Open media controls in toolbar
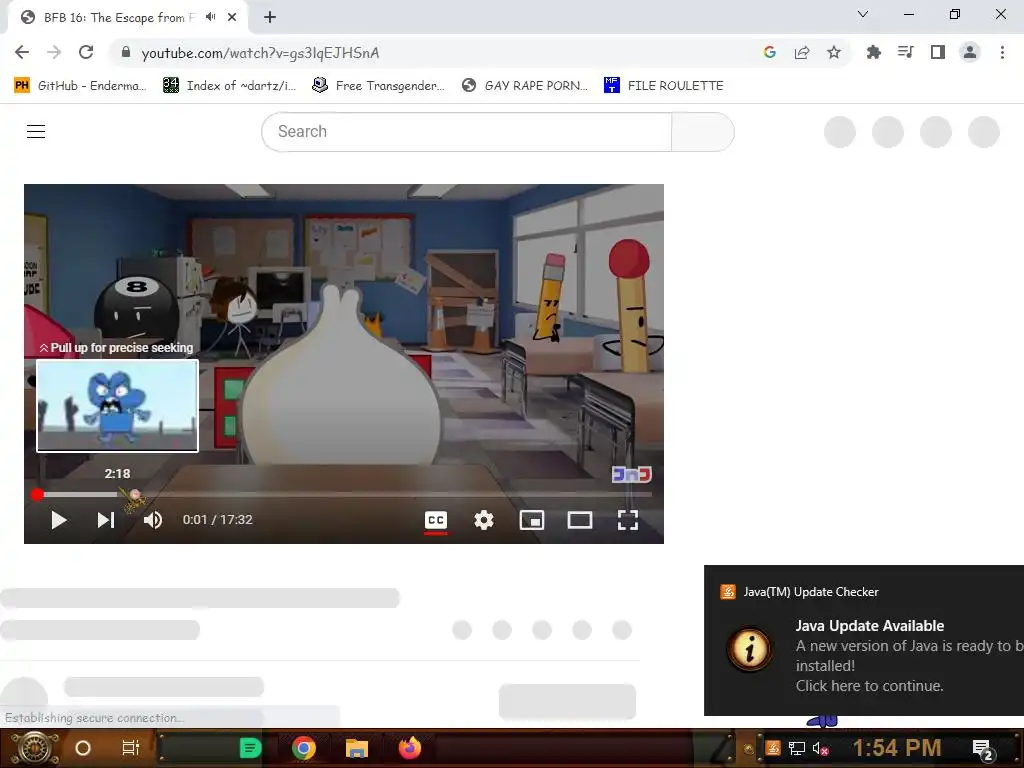Viewport: 1024px width, 768px height. [906, 52]
